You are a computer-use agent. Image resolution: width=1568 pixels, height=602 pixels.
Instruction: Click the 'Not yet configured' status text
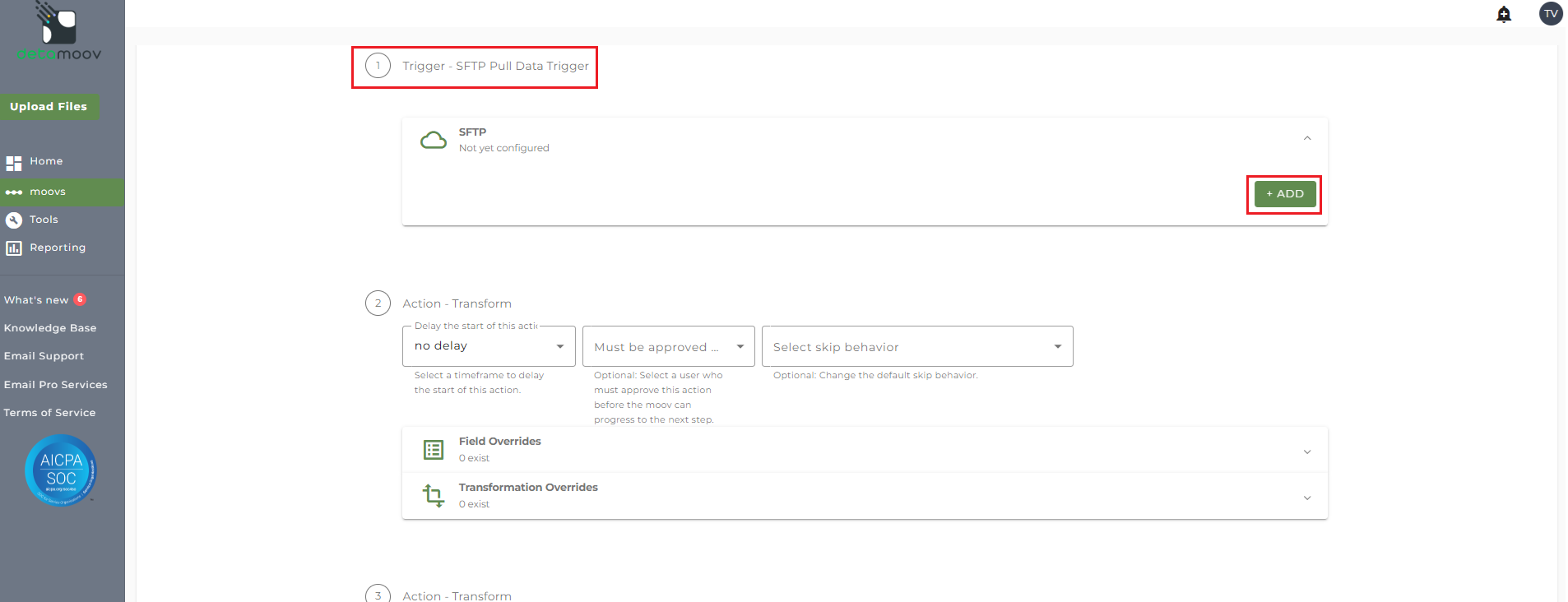503,148
